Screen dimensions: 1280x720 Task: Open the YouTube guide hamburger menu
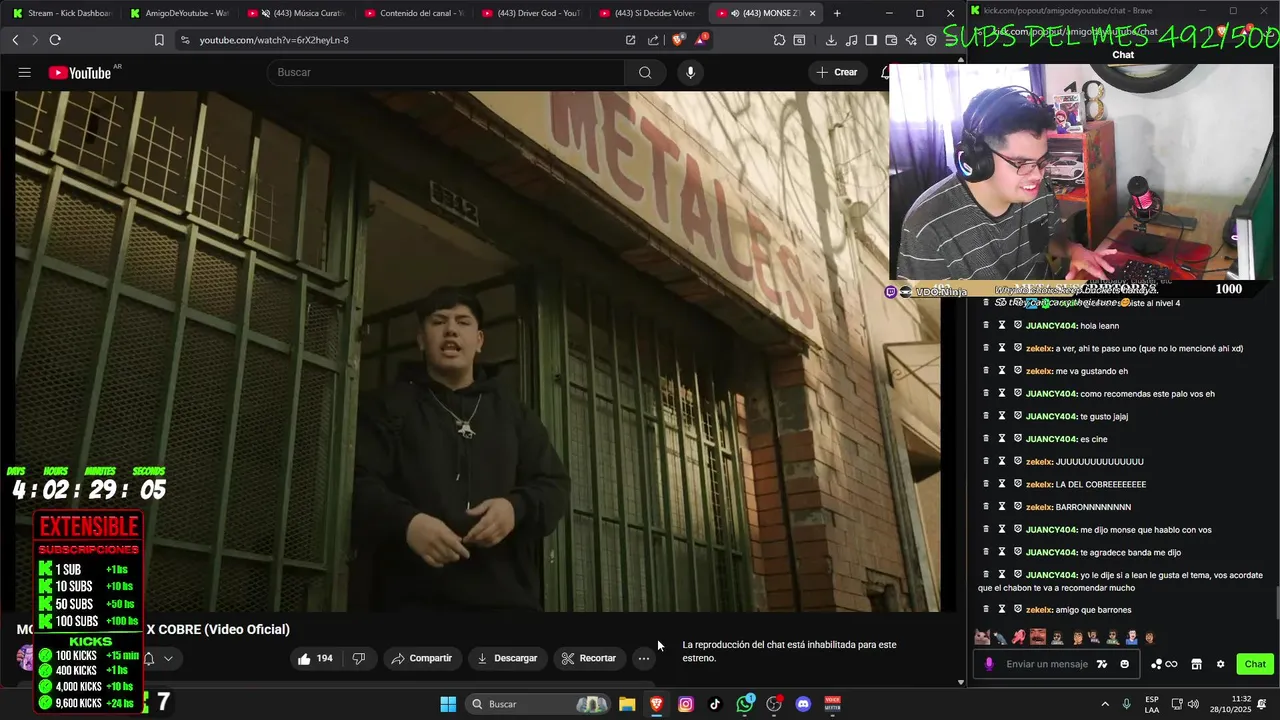(x=25, y=72)
